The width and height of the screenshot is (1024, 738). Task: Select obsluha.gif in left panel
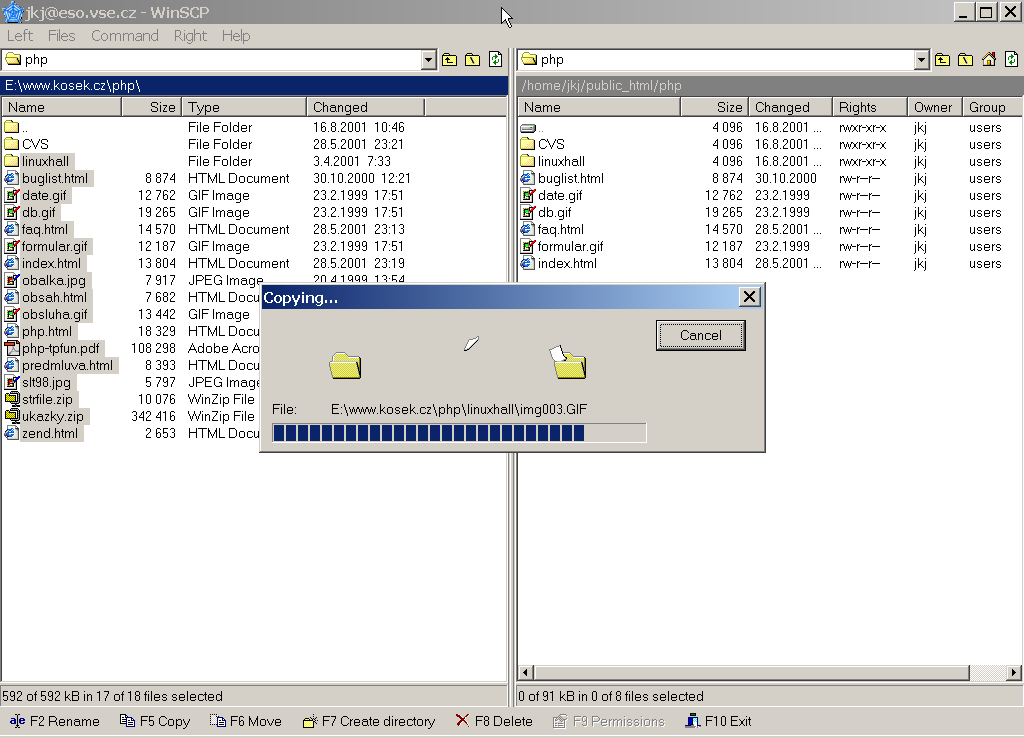point(55,314)
